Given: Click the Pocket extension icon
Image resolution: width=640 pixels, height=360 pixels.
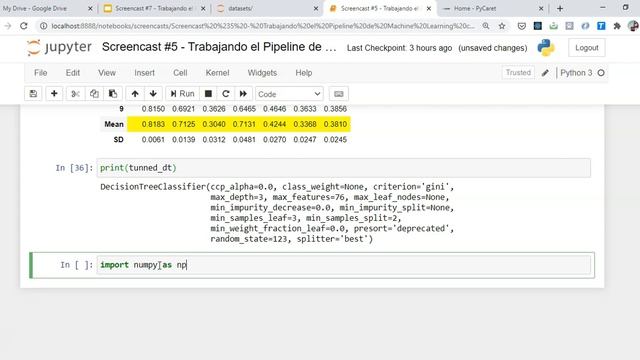Looking at the screenshot, I should click(x=522, y=26).
